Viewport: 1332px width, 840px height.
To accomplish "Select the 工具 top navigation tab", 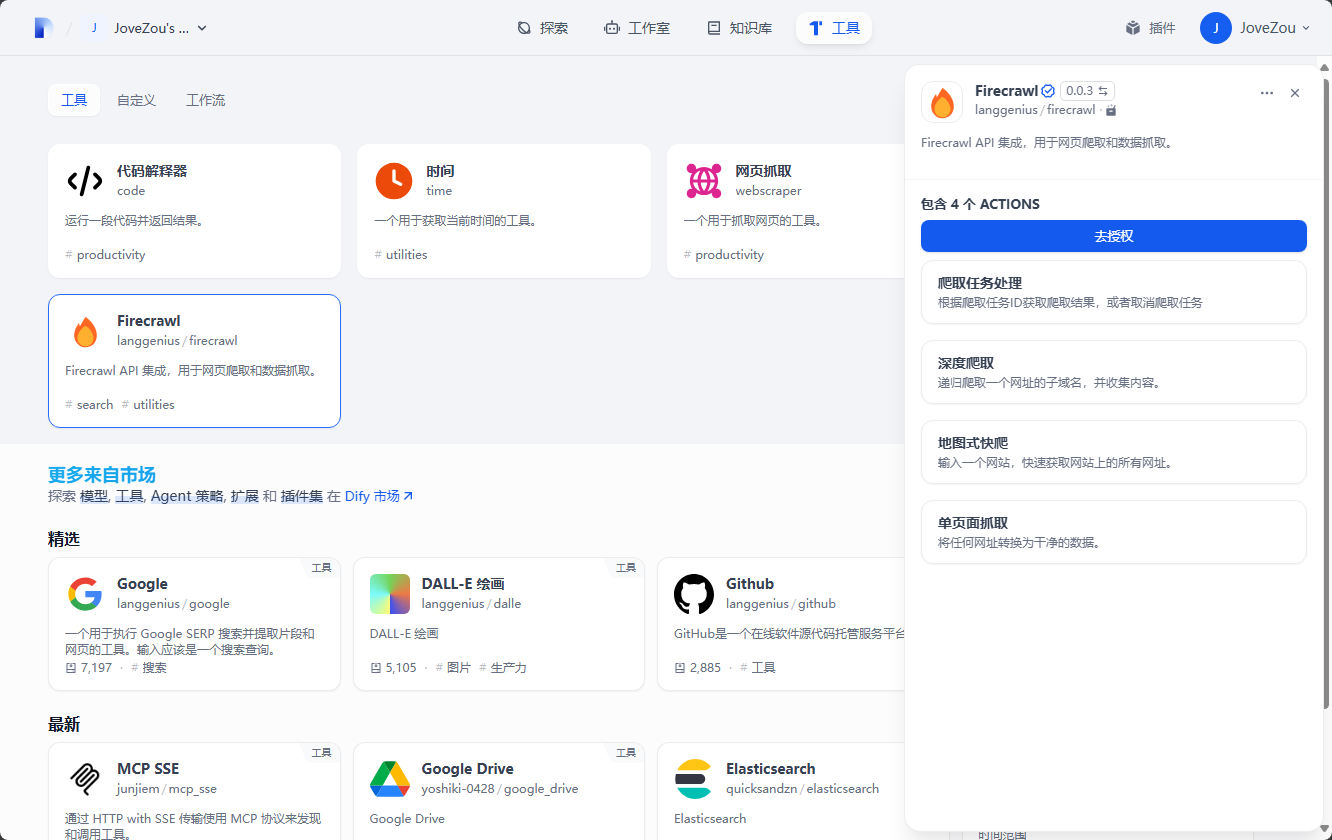I will (834, 28).
